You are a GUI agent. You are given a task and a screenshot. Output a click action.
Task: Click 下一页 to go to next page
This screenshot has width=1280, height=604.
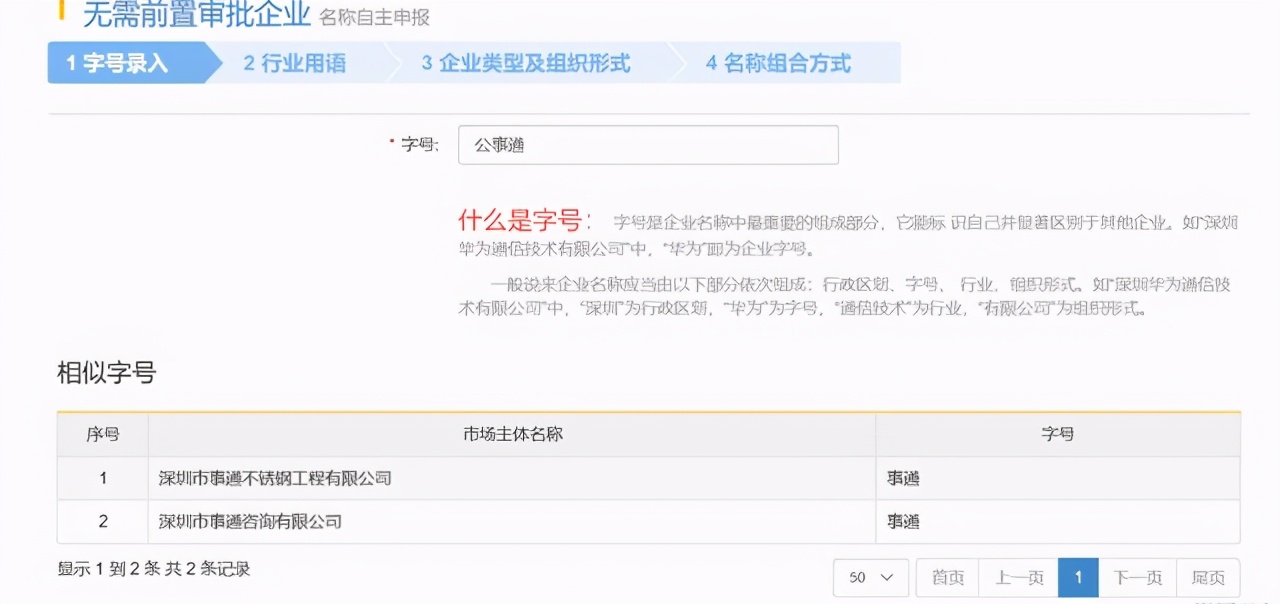pos(1138,578)
